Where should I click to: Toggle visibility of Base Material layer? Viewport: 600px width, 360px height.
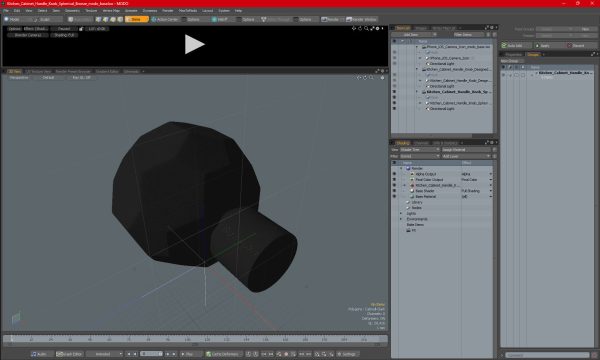(x=394, y=196)
